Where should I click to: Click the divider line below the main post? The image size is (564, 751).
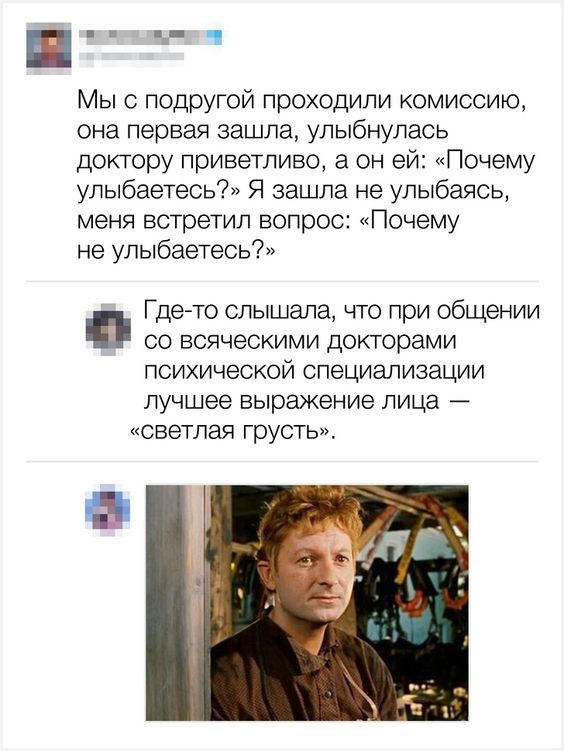point(282,282)
